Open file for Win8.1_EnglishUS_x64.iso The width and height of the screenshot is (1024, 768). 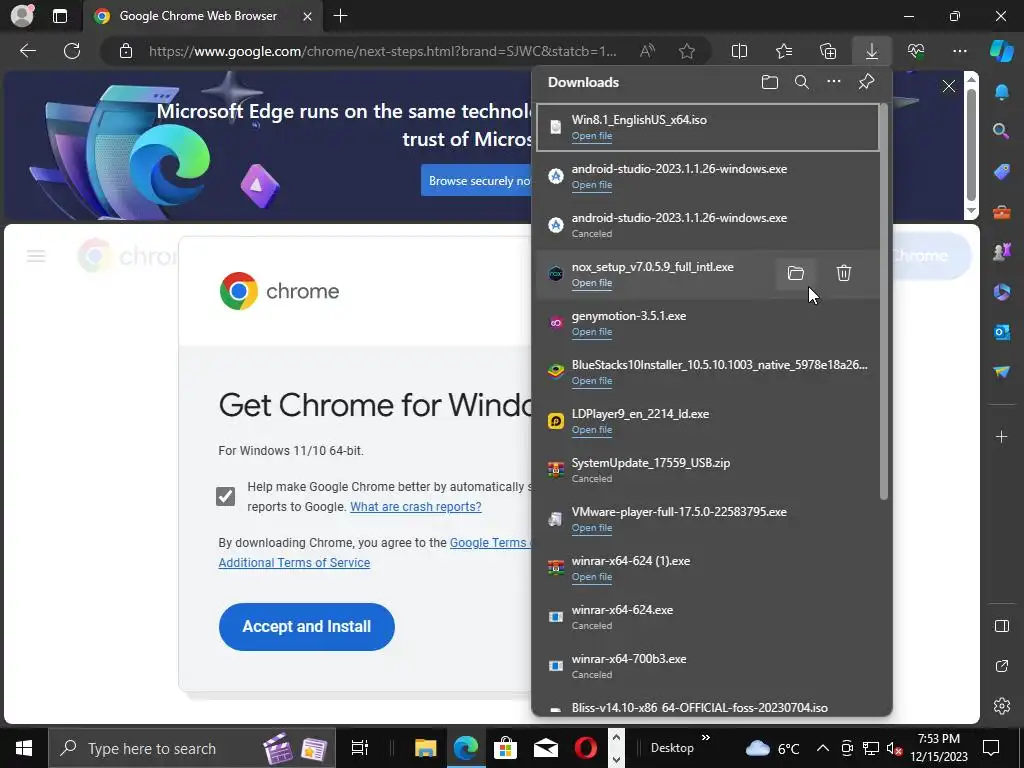click(592, 136)
